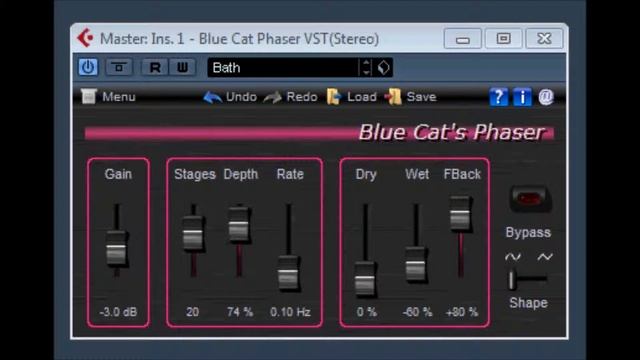Click the preset up/down stepper arrows

point(366,67)
